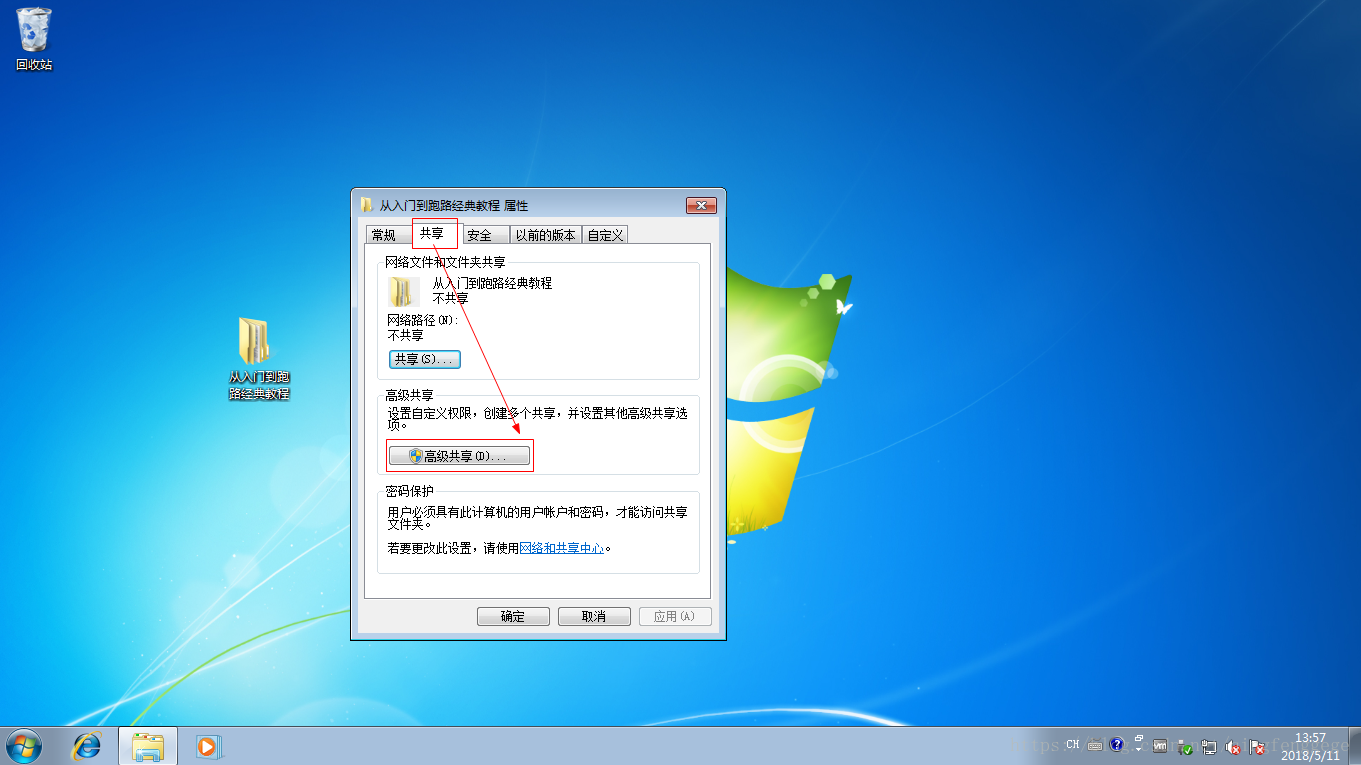Click the keyboard icon in the language bar
This screenshot has width=1361, height=765.
click(x=1095, y=745)
